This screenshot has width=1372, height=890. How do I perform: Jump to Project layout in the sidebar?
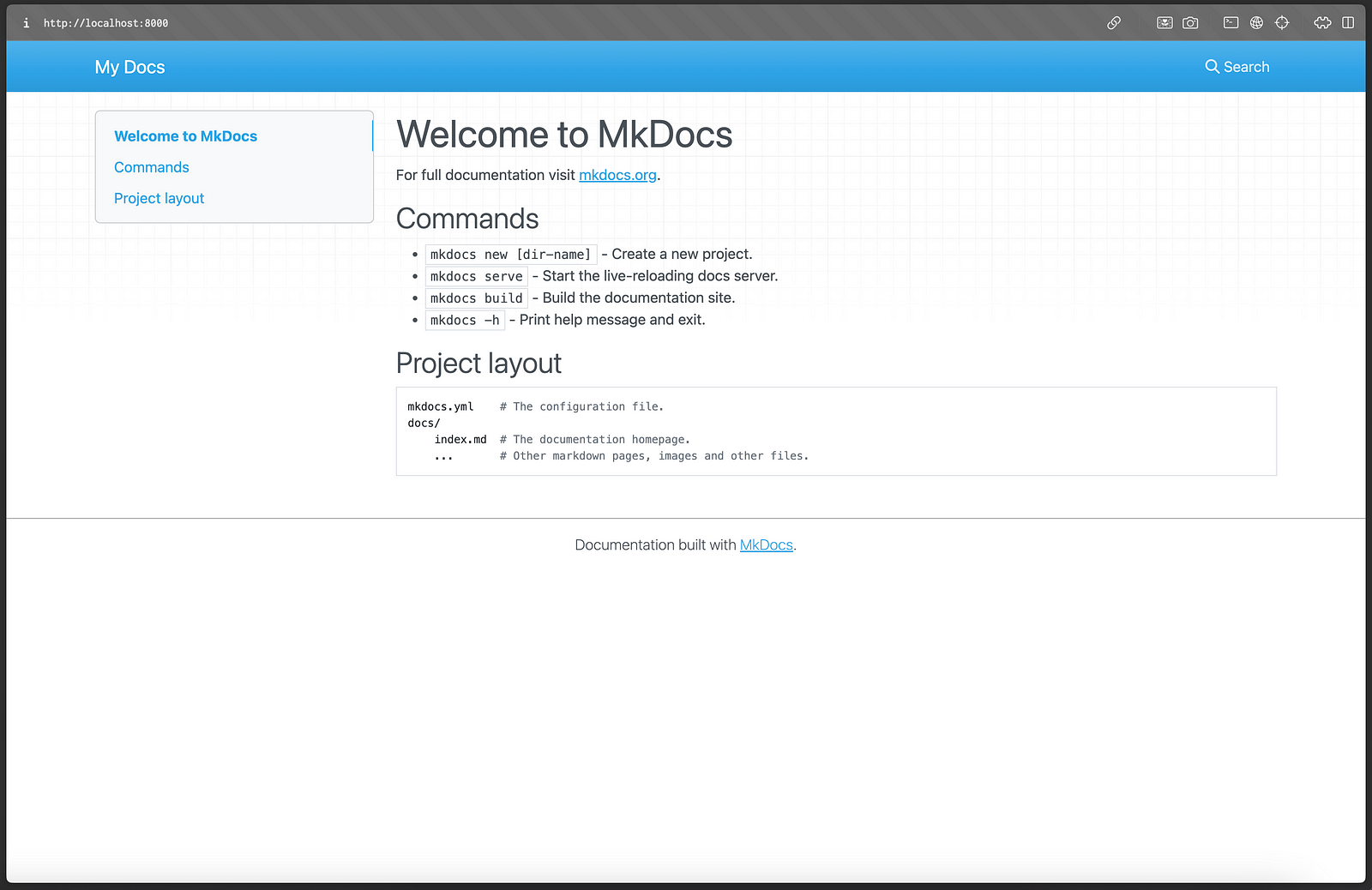[x=159, y=198]
